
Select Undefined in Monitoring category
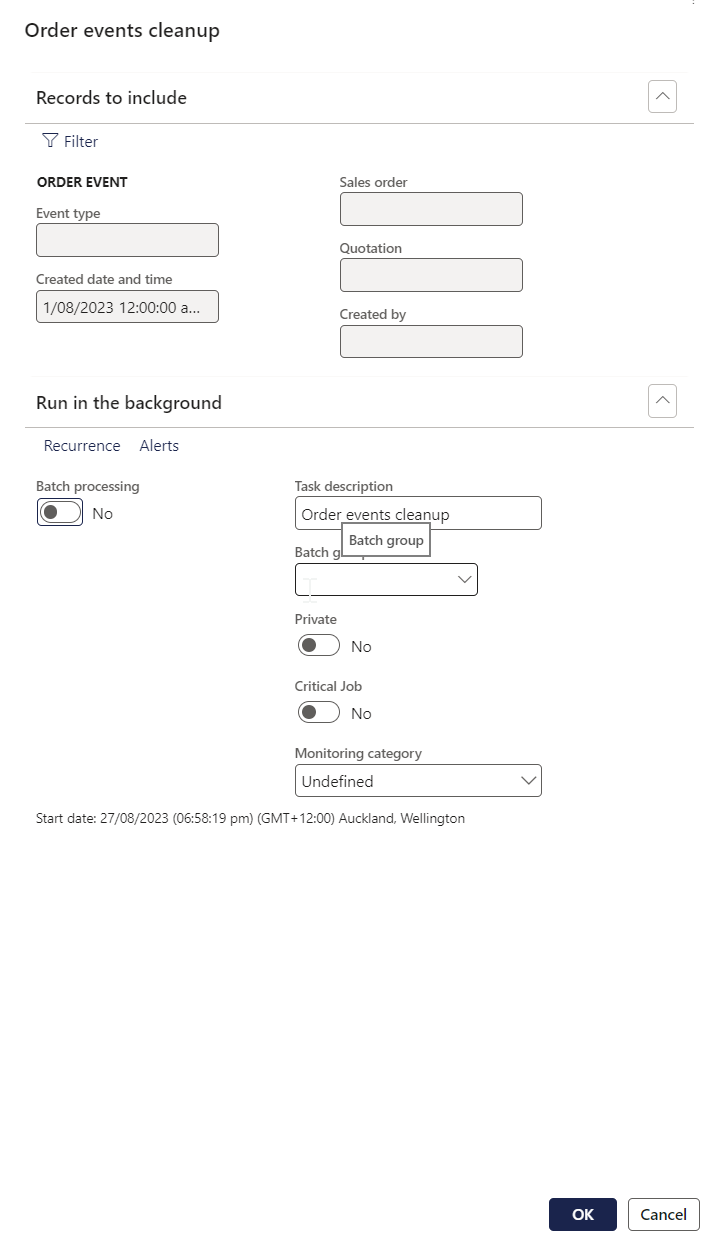point(418,780)
